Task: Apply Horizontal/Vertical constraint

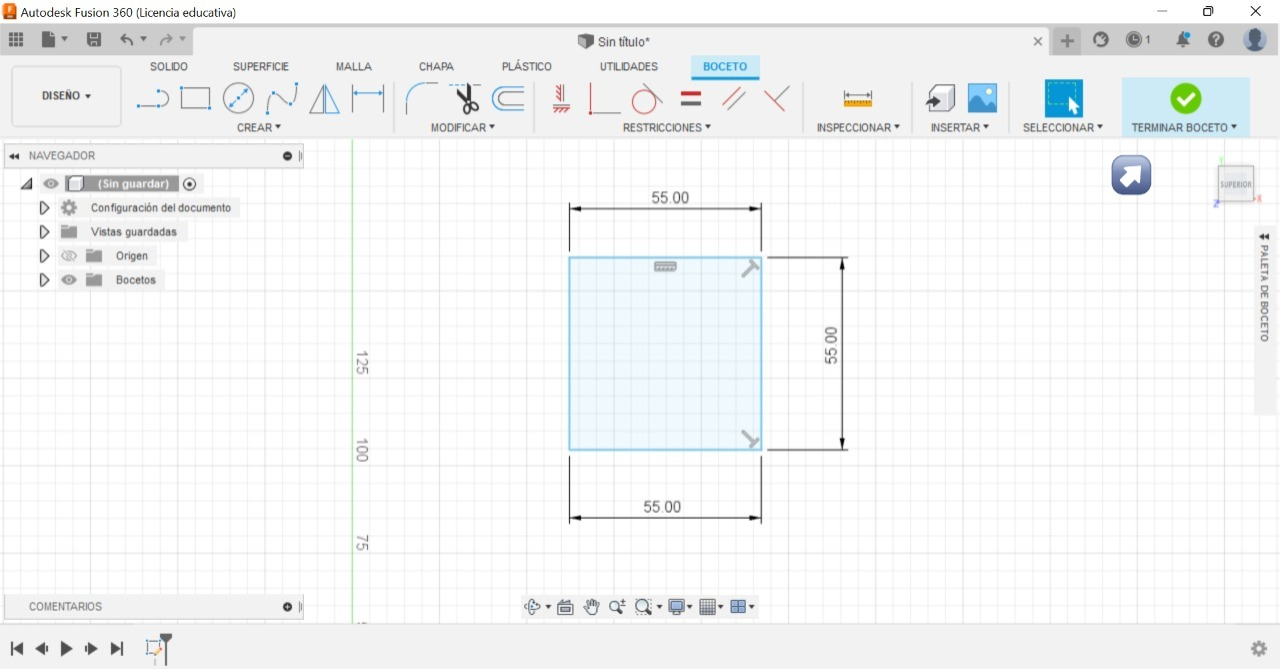Action: coord(561,98)
